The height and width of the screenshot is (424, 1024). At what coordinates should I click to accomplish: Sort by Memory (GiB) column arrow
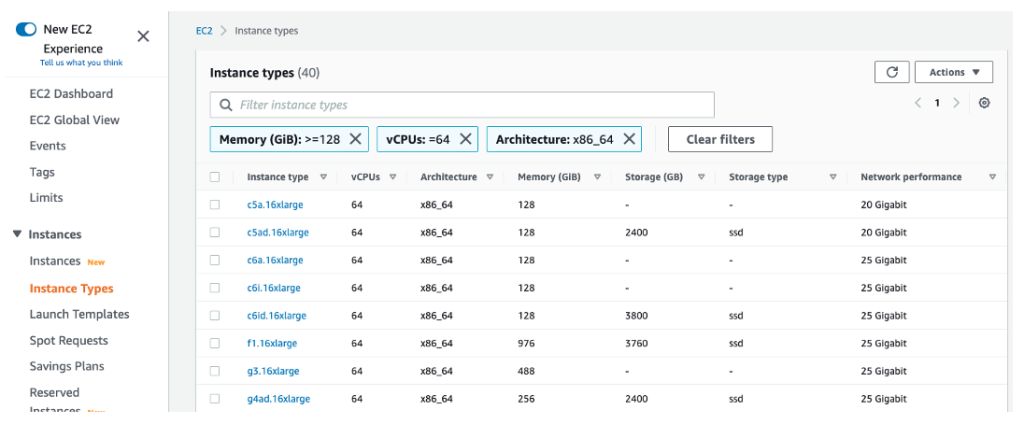(598, 177)
